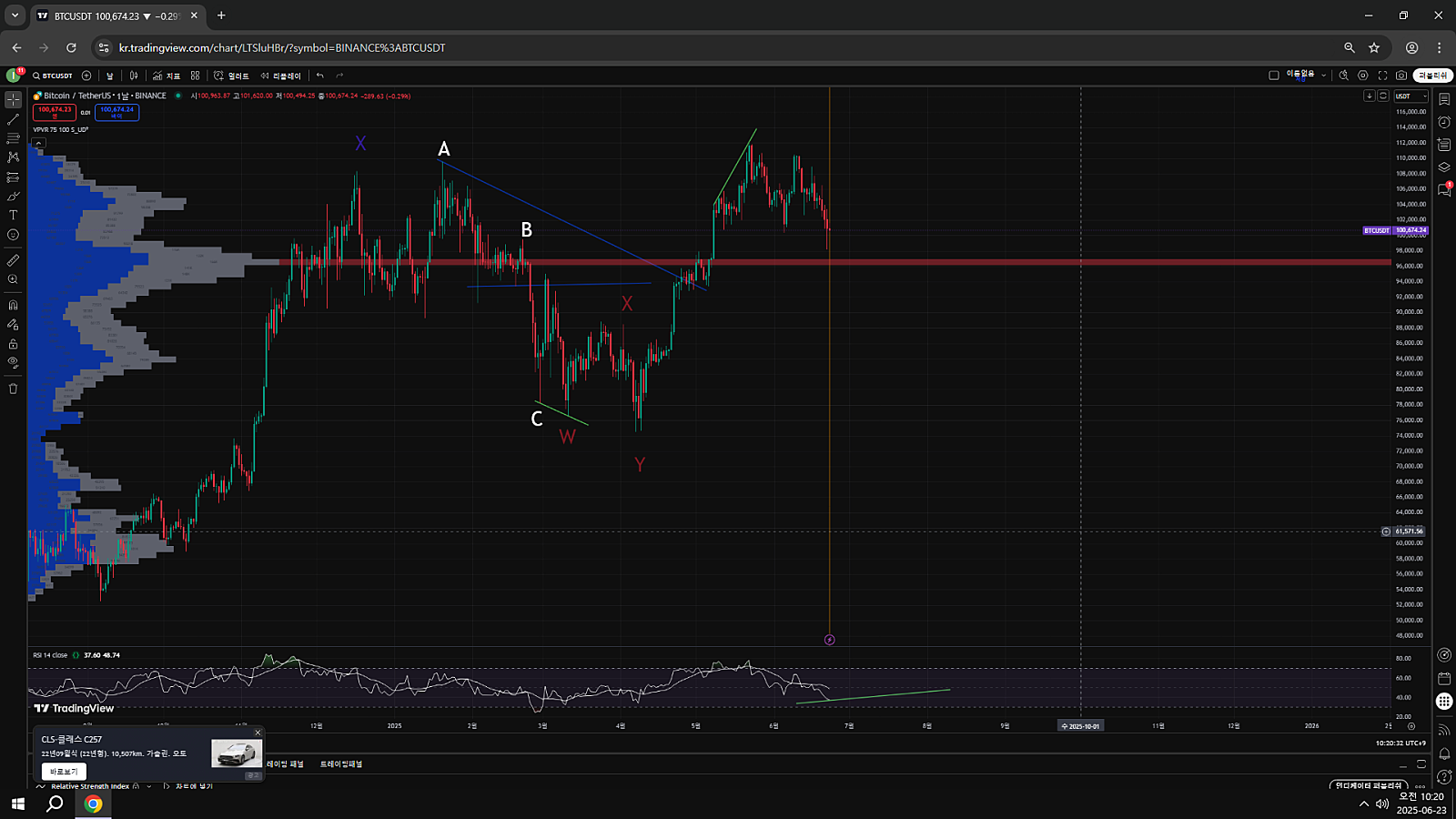Remove drawings with the trash icon
Screen dimensions: 1456x819
(13, 389)
